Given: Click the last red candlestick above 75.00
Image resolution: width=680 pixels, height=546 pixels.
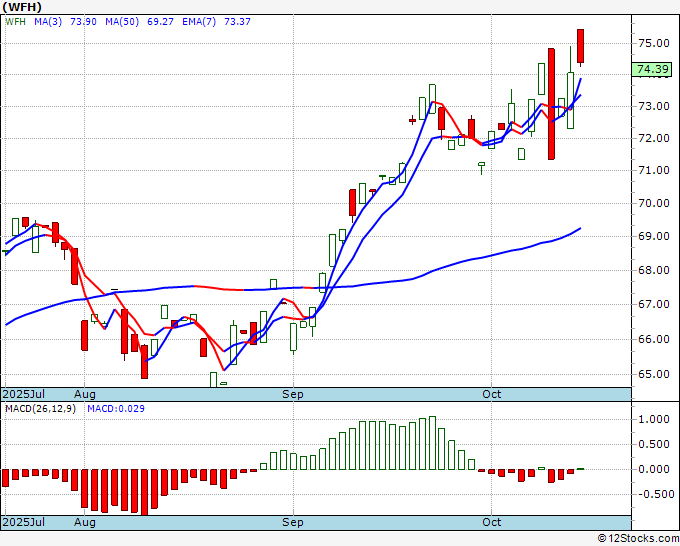Looking at the screenshot, I should (x=580, y=46).
